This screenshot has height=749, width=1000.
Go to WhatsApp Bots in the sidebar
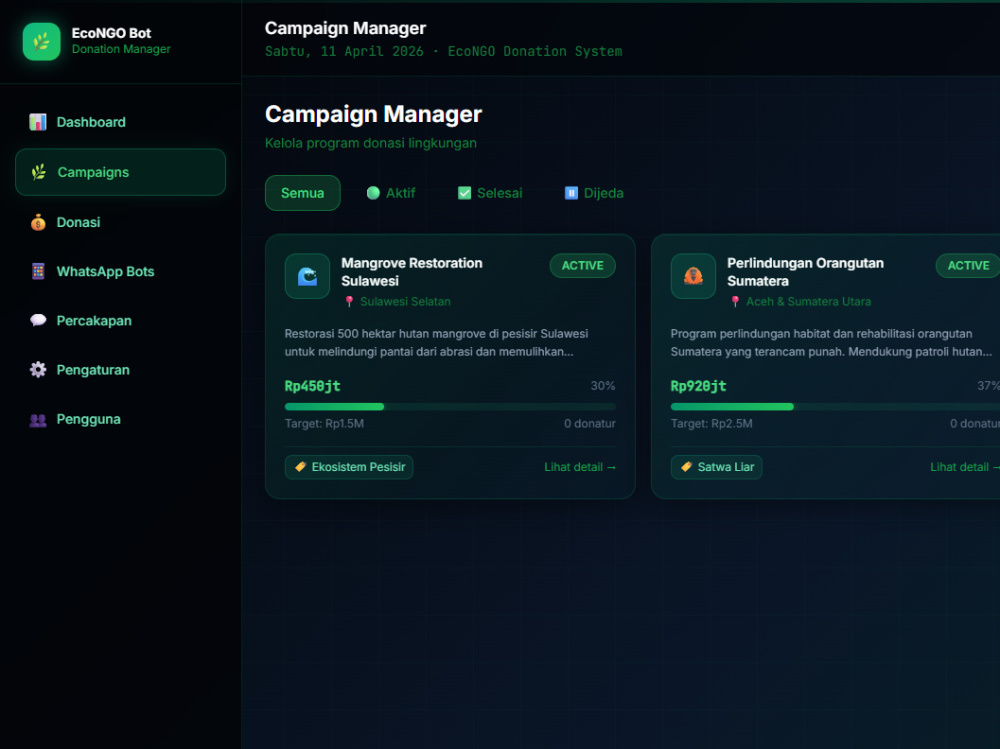(121, 271)
